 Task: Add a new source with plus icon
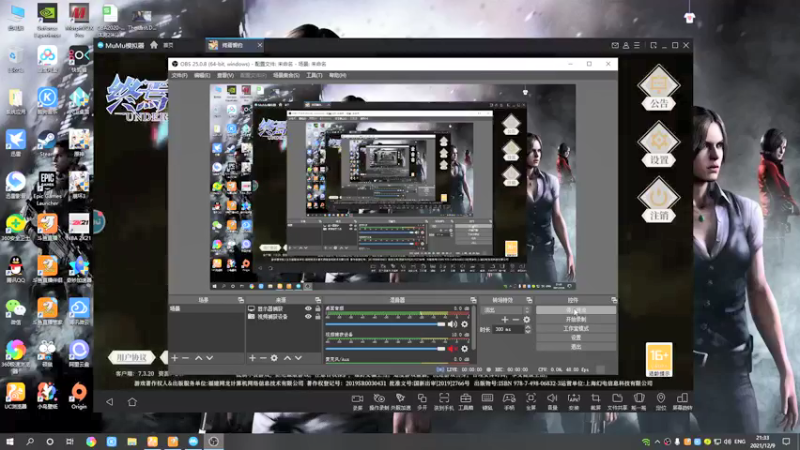tap(252, 358)
